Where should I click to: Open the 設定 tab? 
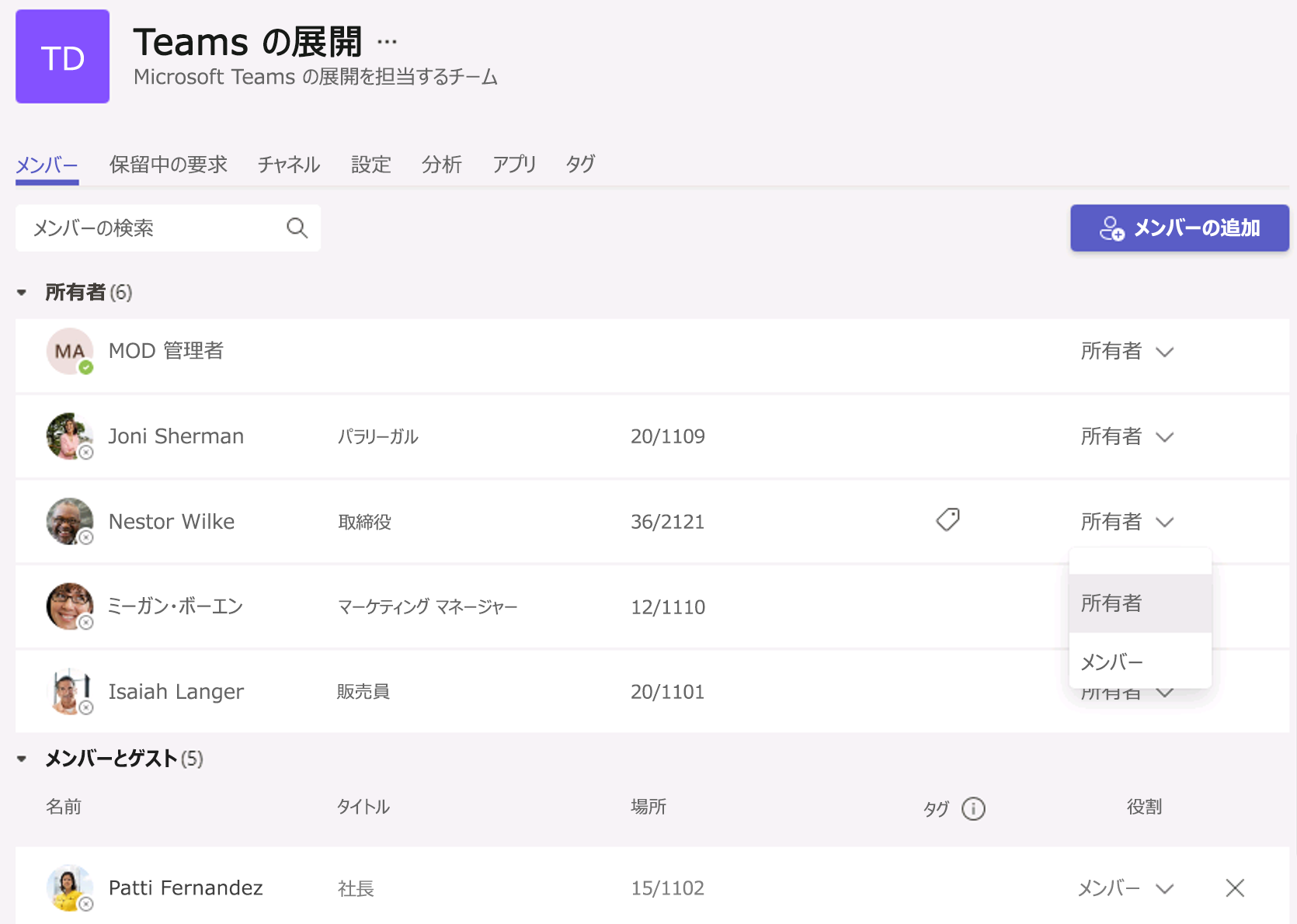(x=371, y=165)
